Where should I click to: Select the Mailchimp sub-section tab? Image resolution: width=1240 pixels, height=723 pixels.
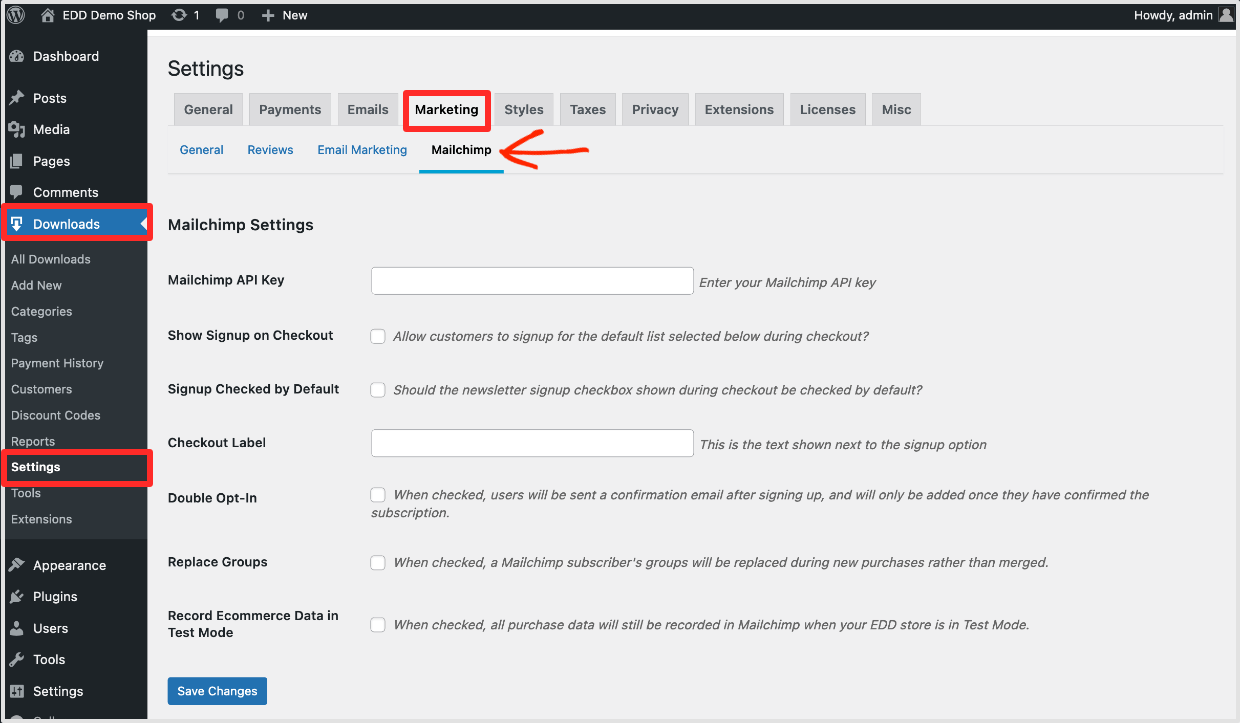point(461,150)
